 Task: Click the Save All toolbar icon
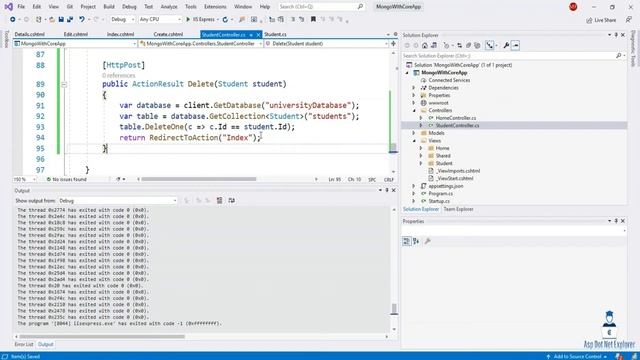70,19
